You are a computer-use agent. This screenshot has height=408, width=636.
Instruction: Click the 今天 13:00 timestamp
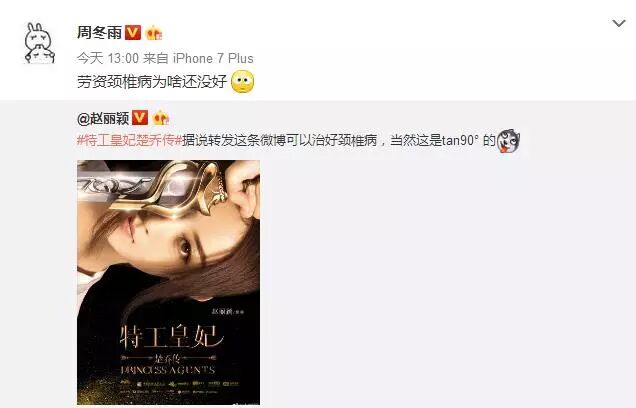(x=108, y=58)
